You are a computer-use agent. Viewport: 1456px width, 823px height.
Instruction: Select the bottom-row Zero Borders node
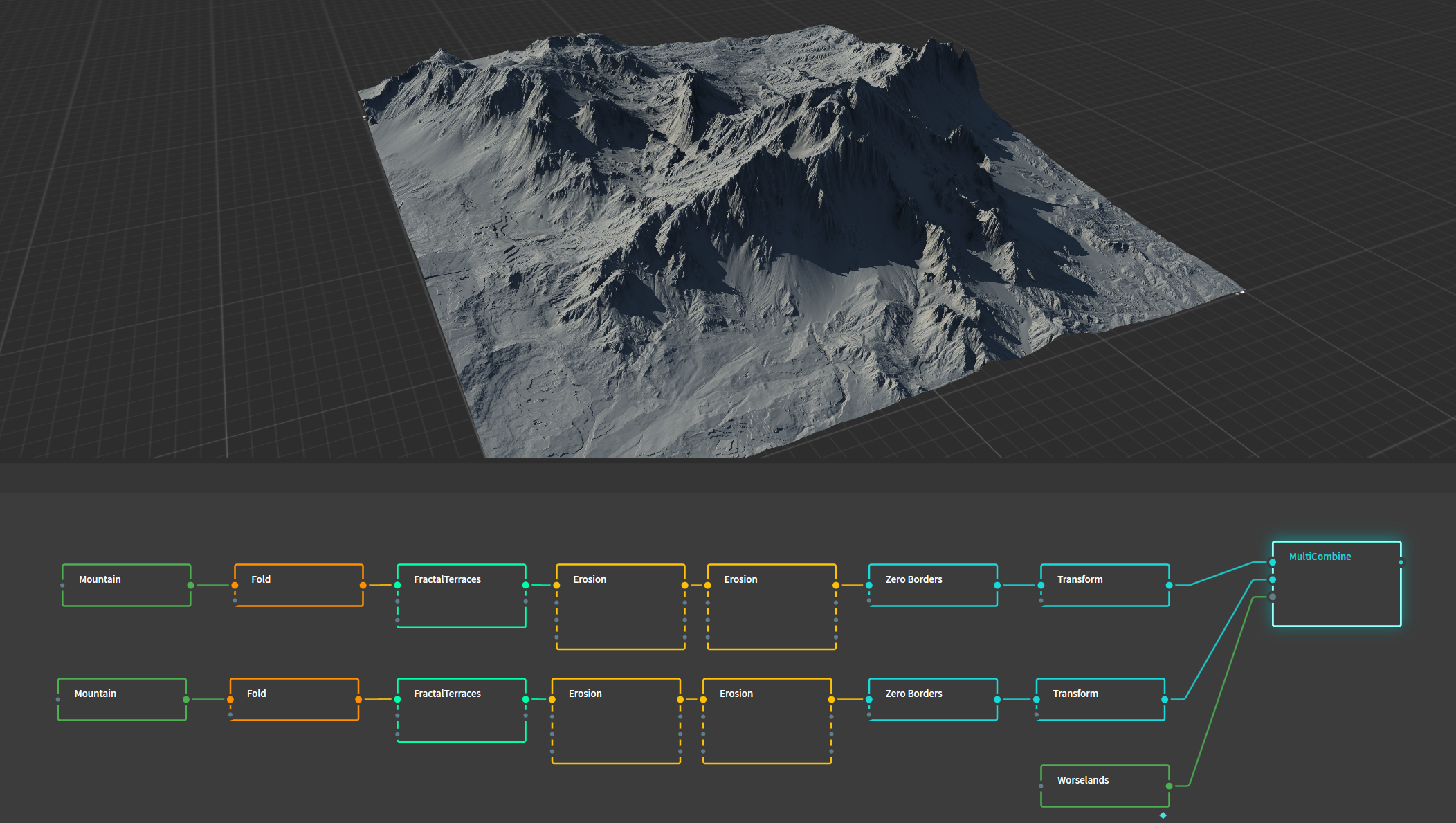tap(932, 700)
